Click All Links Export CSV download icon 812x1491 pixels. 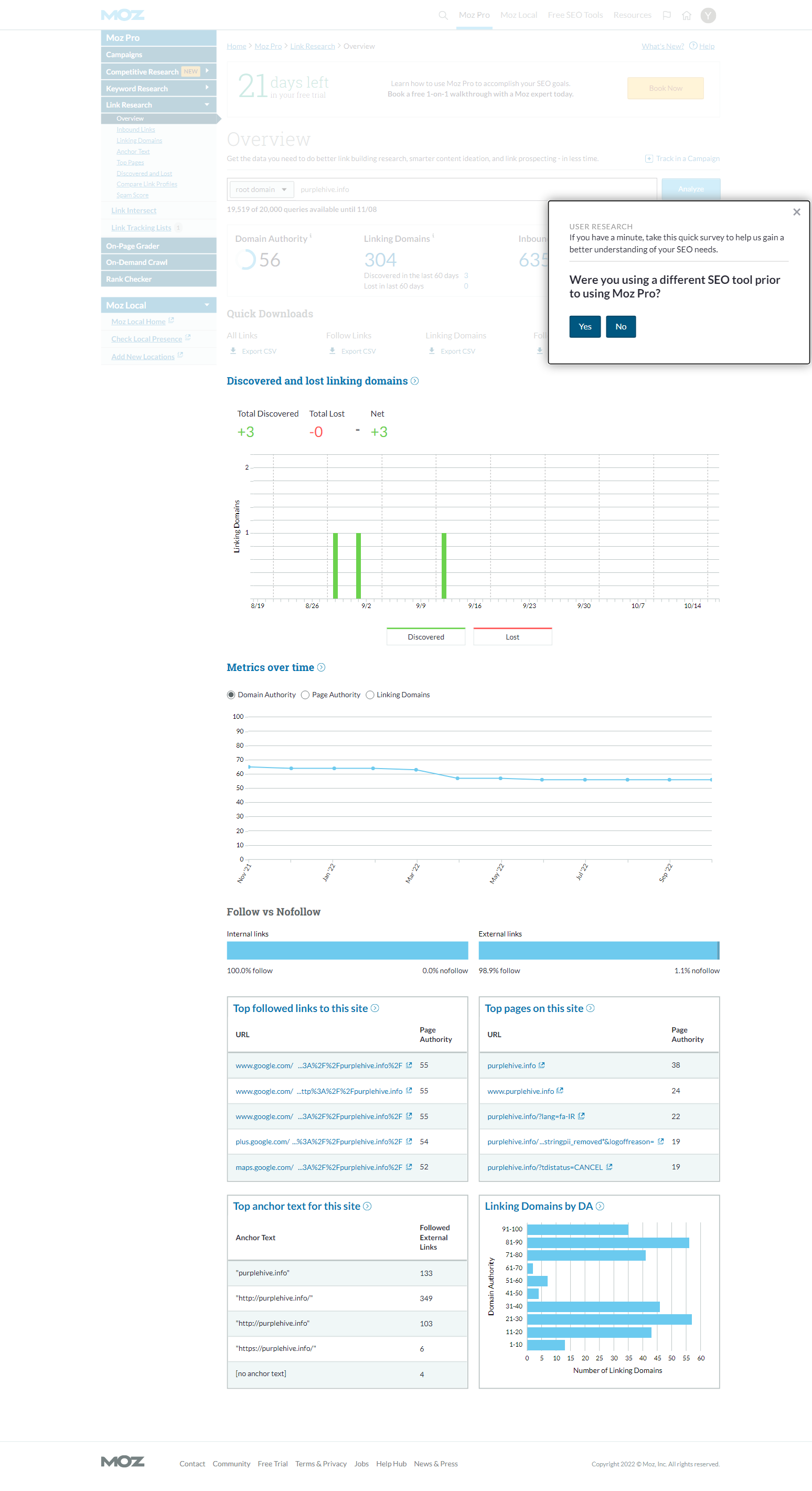coord(233,351)
